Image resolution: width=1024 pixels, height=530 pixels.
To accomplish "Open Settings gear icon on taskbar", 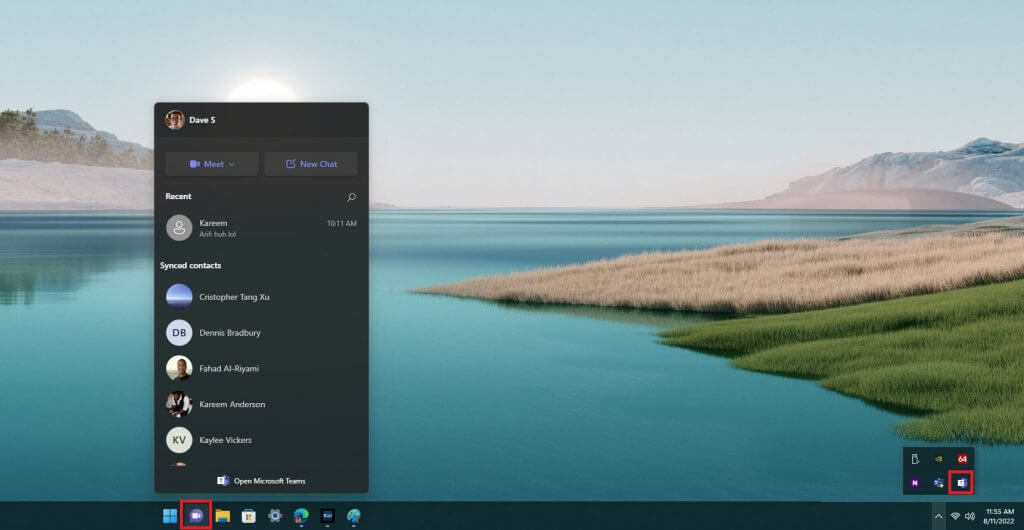I will (275, 516).
